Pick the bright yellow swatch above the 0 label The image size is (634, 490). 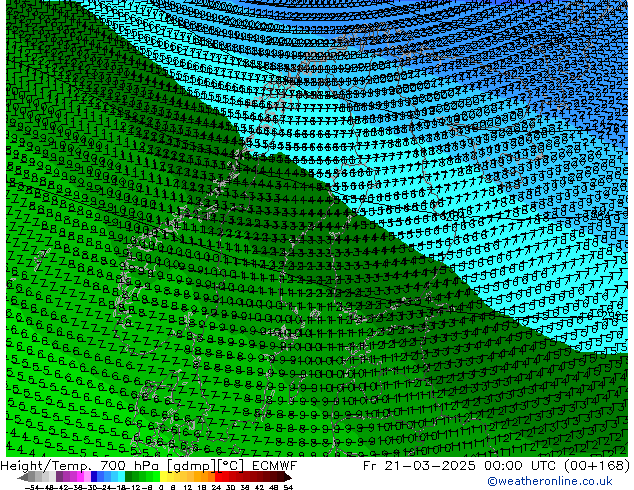pyautogui.click(x=163, y=476)
